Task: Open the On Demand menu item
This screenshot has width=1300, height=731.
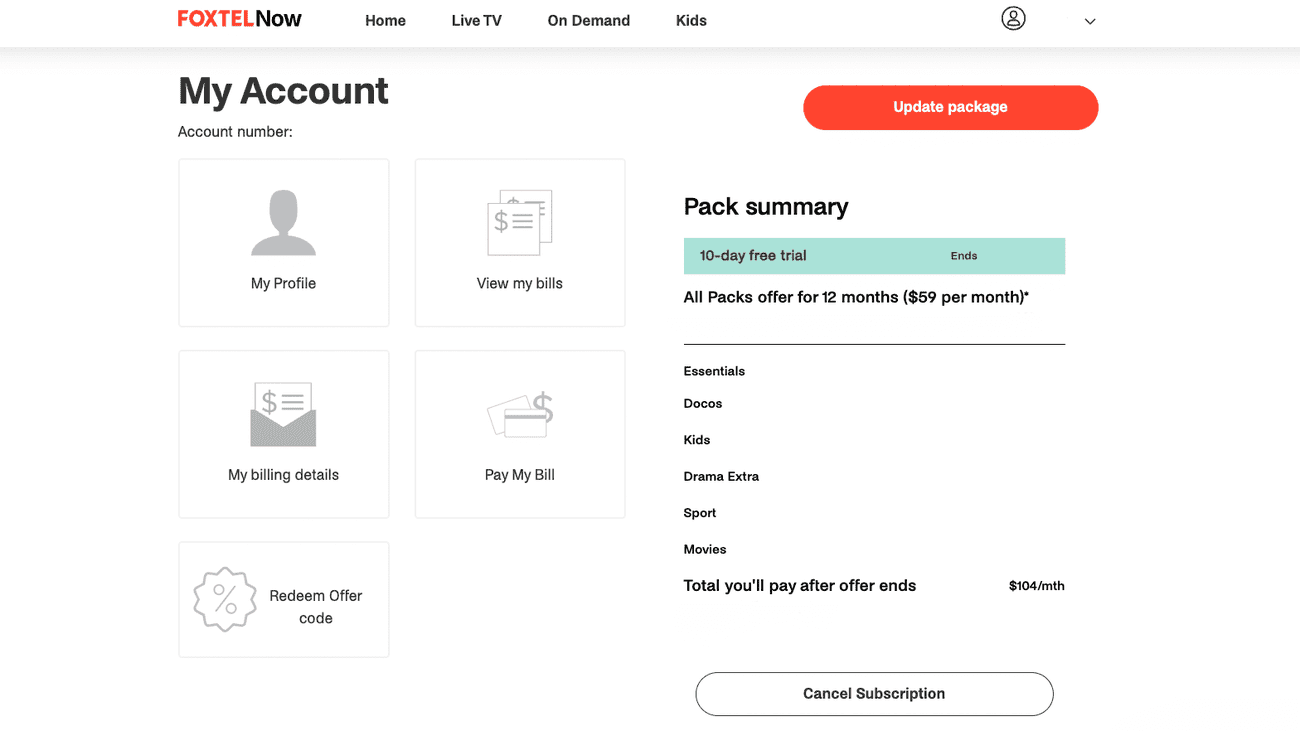Action: (588, 21)
